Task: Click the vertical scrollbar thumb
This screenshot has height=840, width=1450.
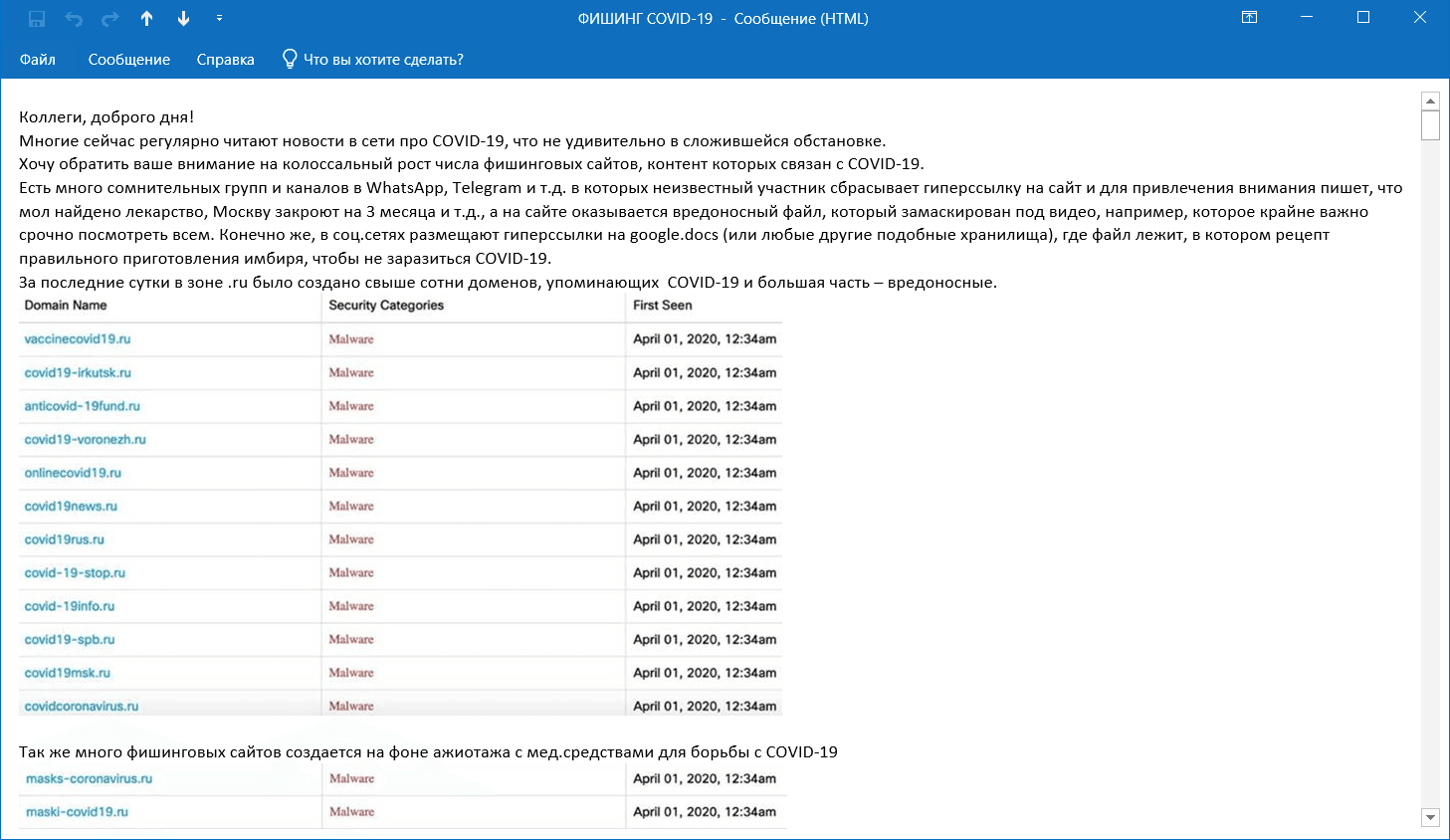Action: pyautogui.click(x=1431, y=125)
